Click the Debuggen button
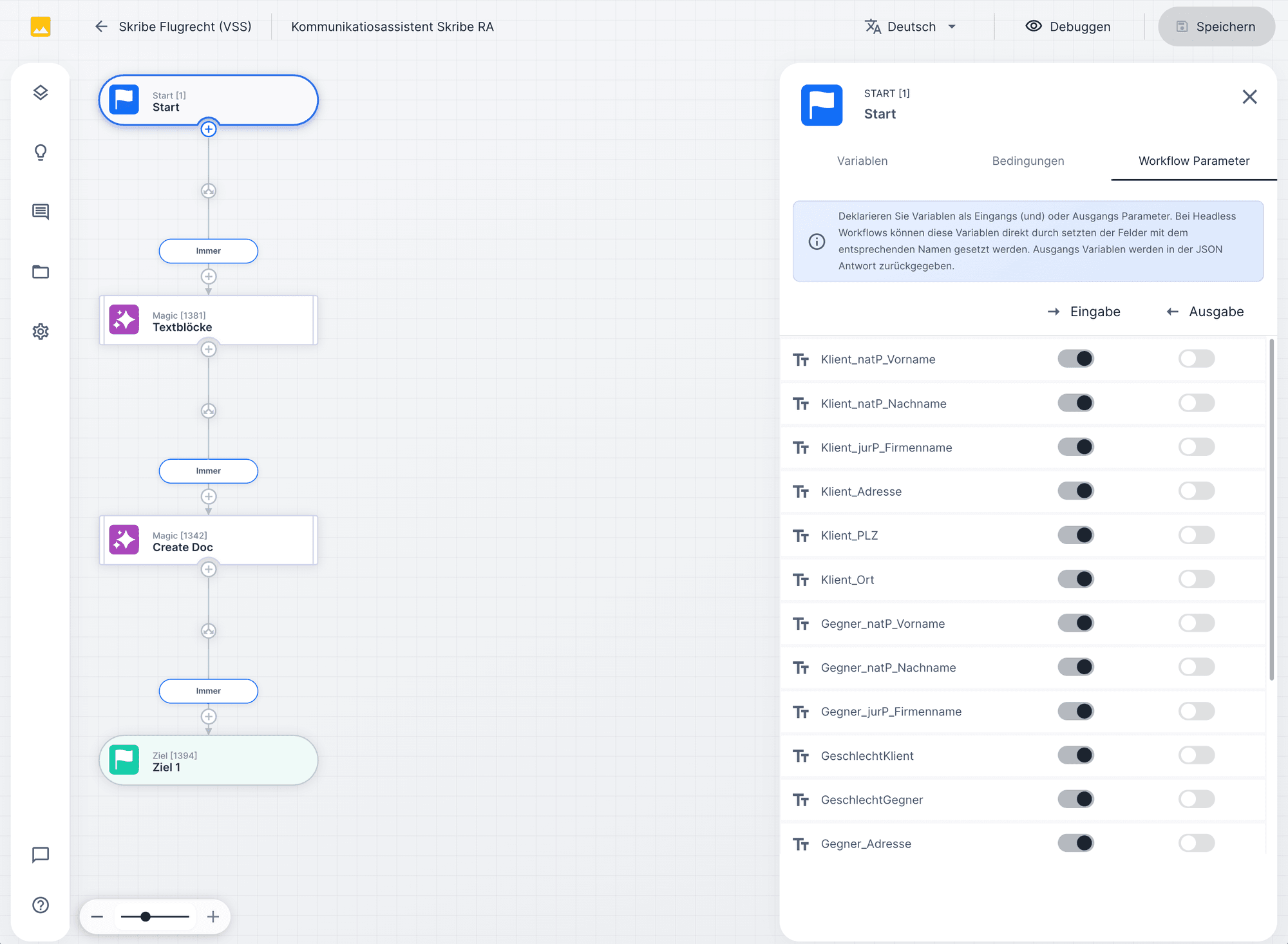This screenshot has height=944, width=1288. (x=1068, y=26)
